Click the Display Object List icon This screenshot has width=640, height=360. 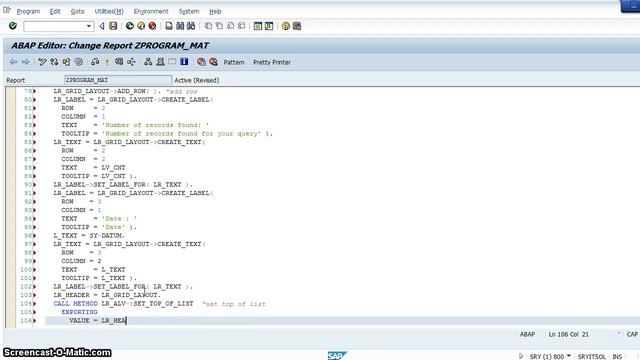click(x=148, y=62)
